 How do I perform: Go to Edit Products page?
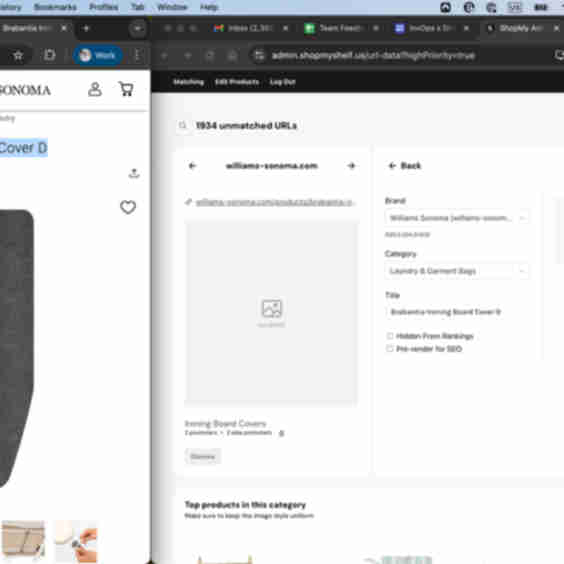[237, 82]
